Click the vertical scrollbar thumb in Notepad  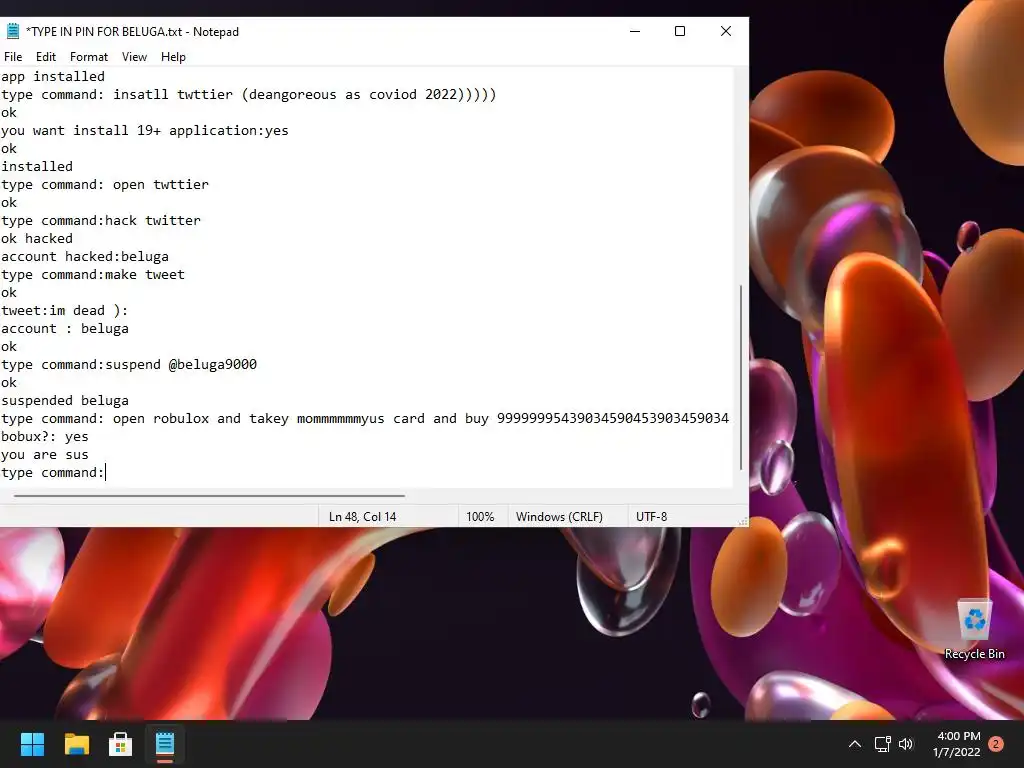click(x=741, y=377)
